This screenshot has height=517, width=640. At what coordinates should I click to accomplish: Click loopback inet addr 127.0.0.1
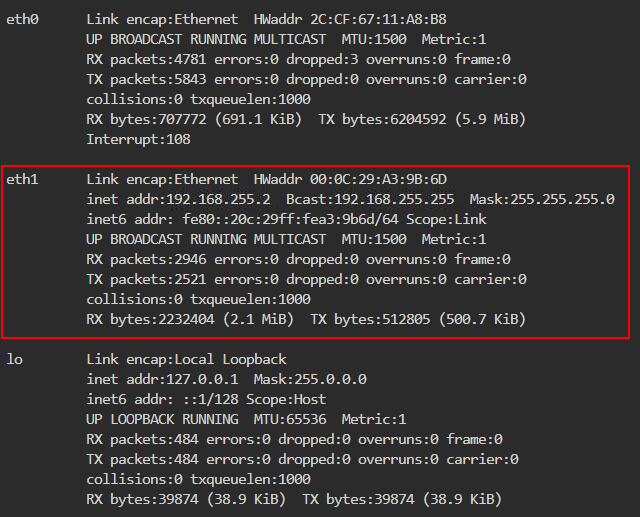pyautogui.click(x=162, y=379)
